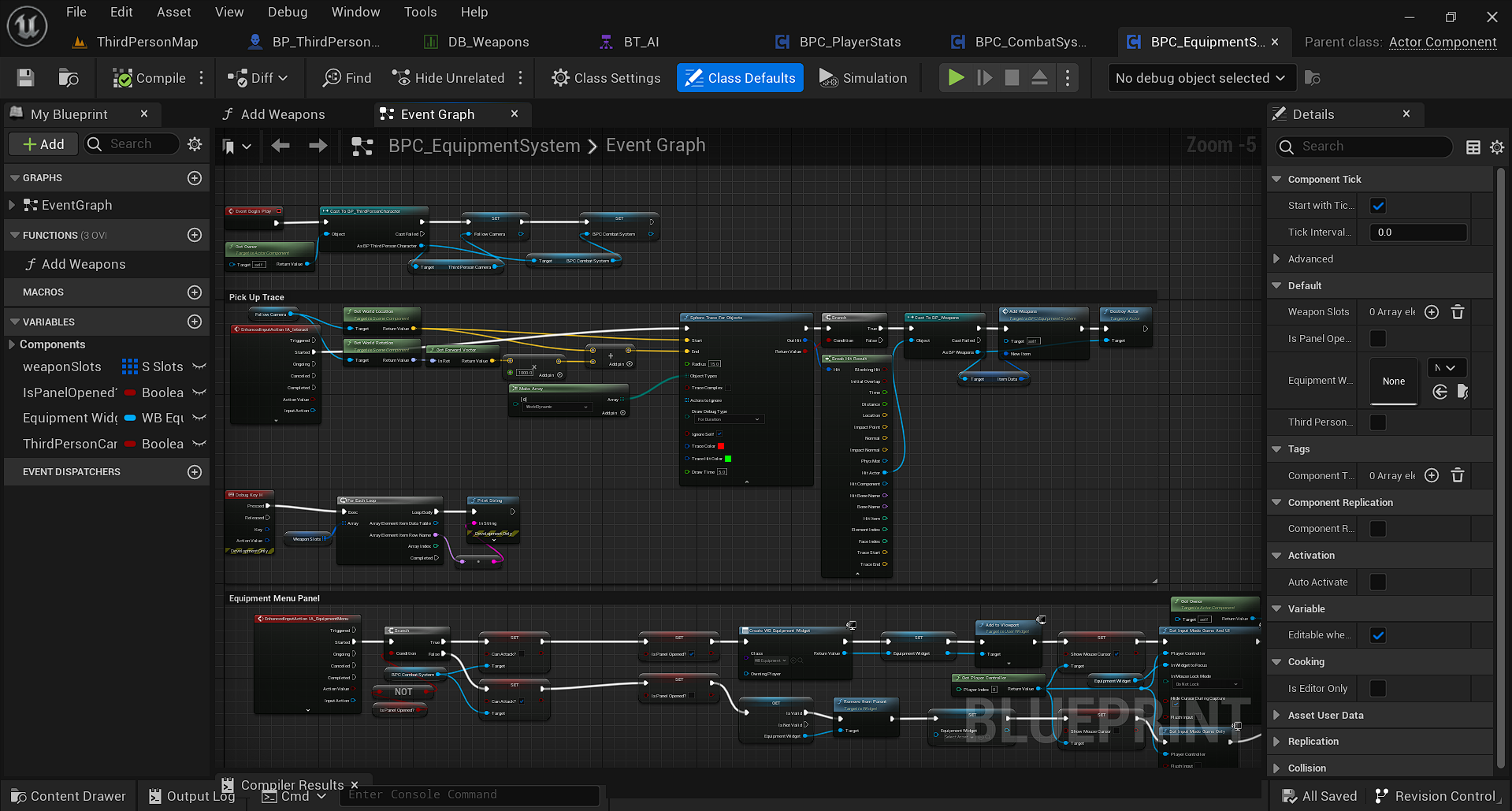Image resolution: width=1512 pixels, height=811 pixels.
Task: Empty the Weapon Slots array with trash icon
Action: point(1458,312)
